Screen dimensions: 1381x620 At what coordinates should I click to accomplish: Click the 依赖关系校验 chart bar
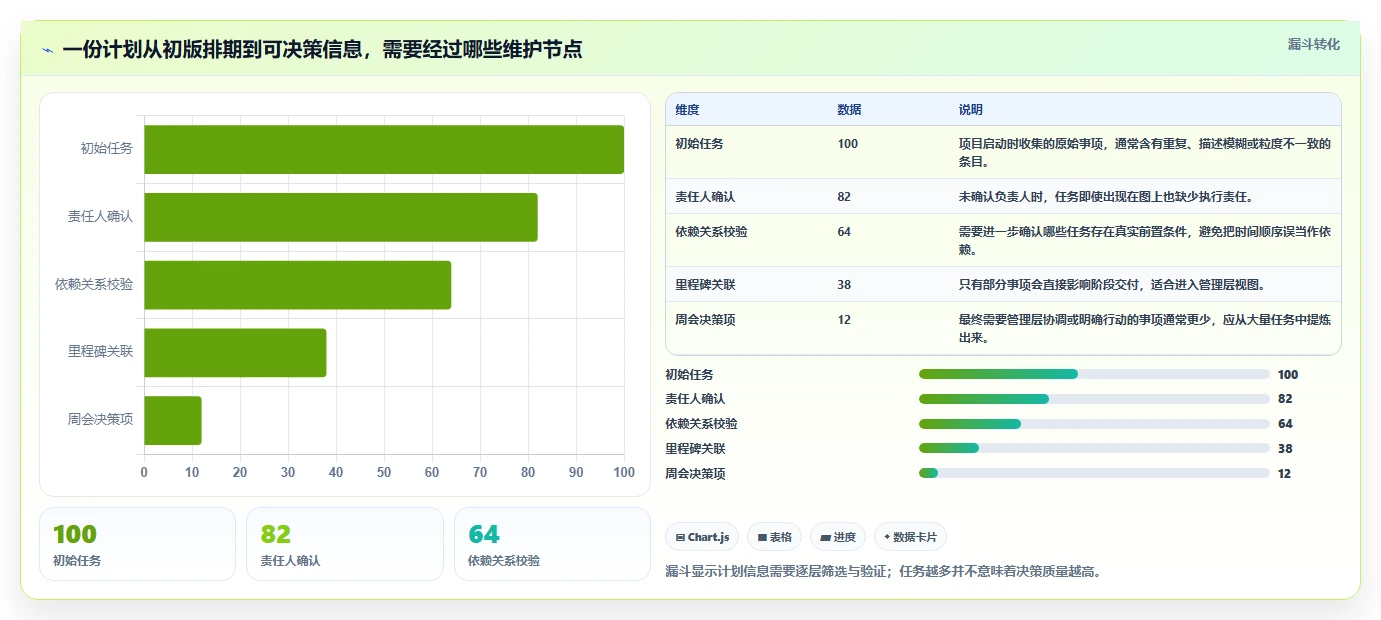coord(298,285)
